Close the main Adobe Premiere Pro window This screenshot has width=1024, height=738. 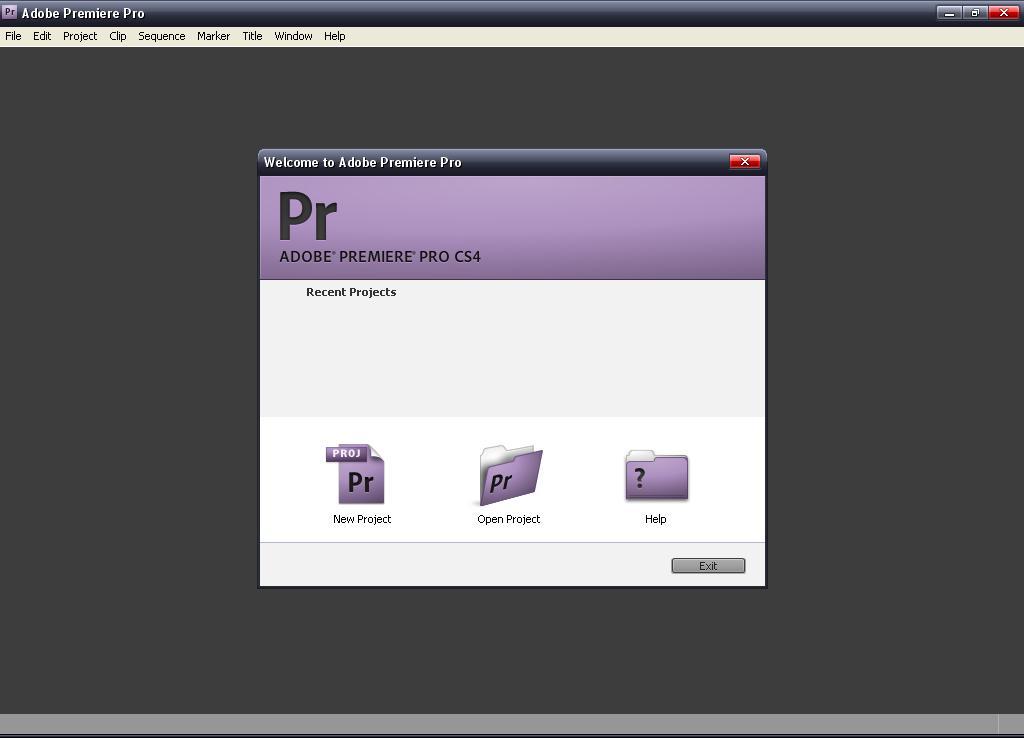point(1003,13)
